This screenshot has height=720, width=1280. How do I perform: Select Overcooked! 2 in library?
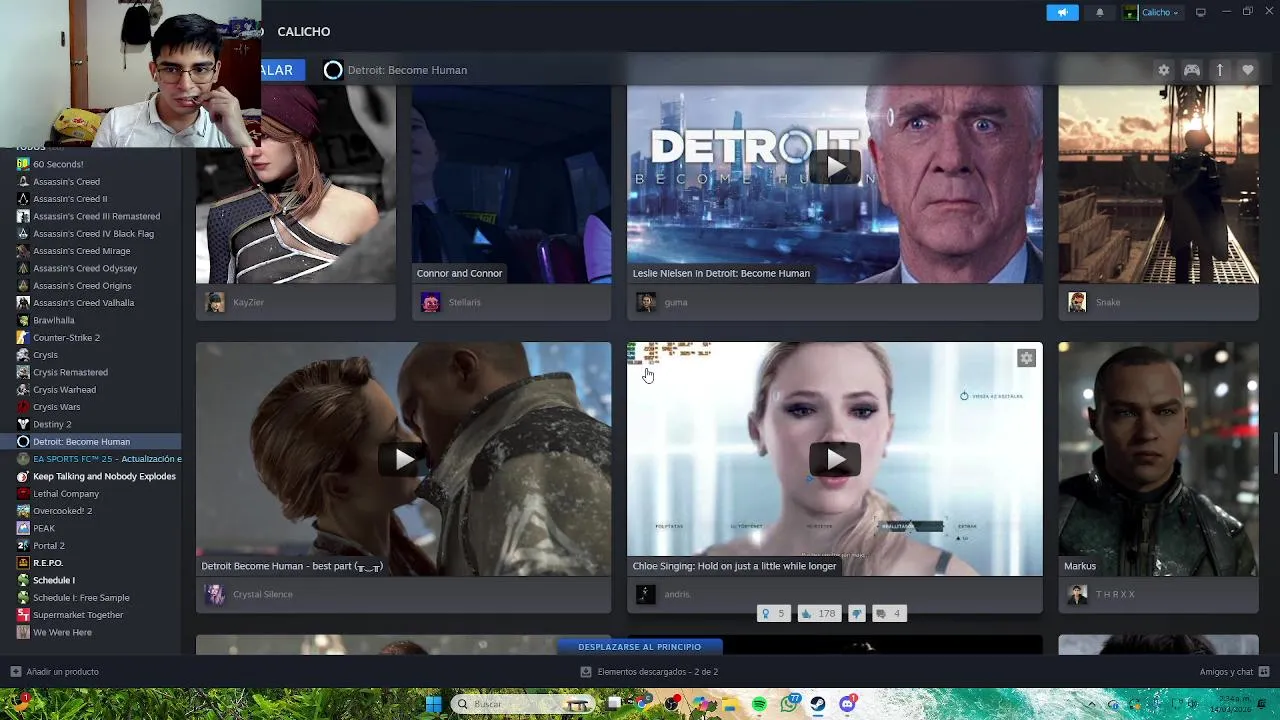click(62, 511)
